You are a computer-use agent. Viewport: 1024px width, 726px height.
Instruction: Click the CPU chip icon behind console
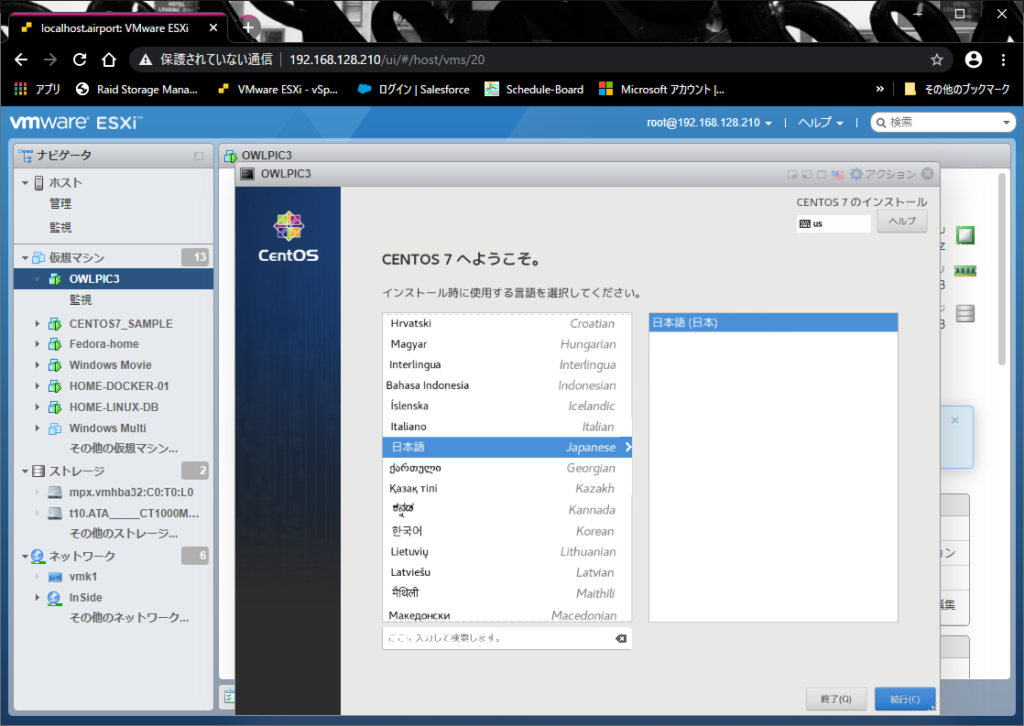coord(965,235)
